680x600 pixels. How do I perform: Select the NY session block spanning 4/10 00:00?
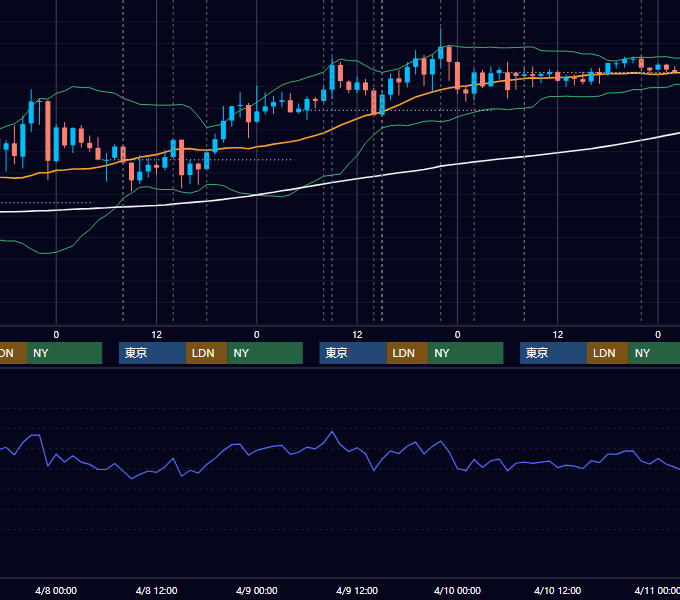[x=466, y=353]
